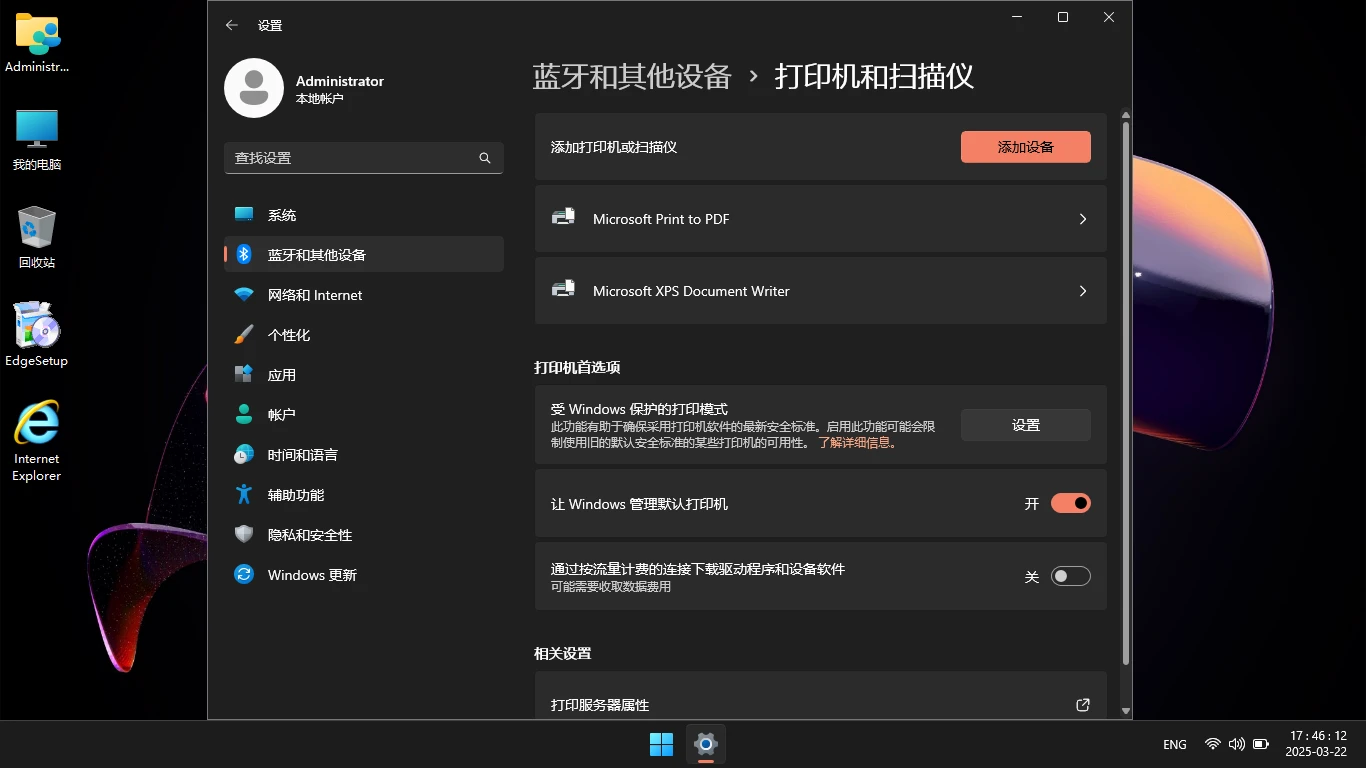Click the search magnifier icon
The image size is (1366, 768).
coord(485,158)
